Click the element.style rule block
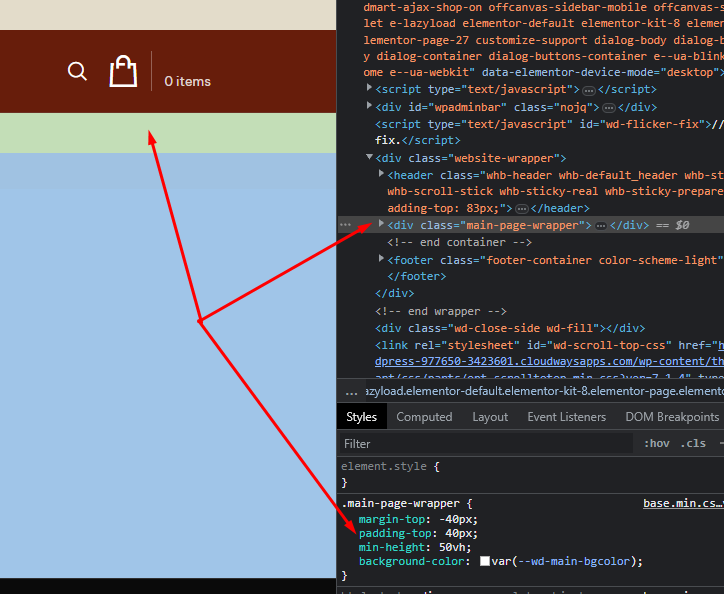The image size is (724, 594). pyautogui.click(x=530, y=474)
